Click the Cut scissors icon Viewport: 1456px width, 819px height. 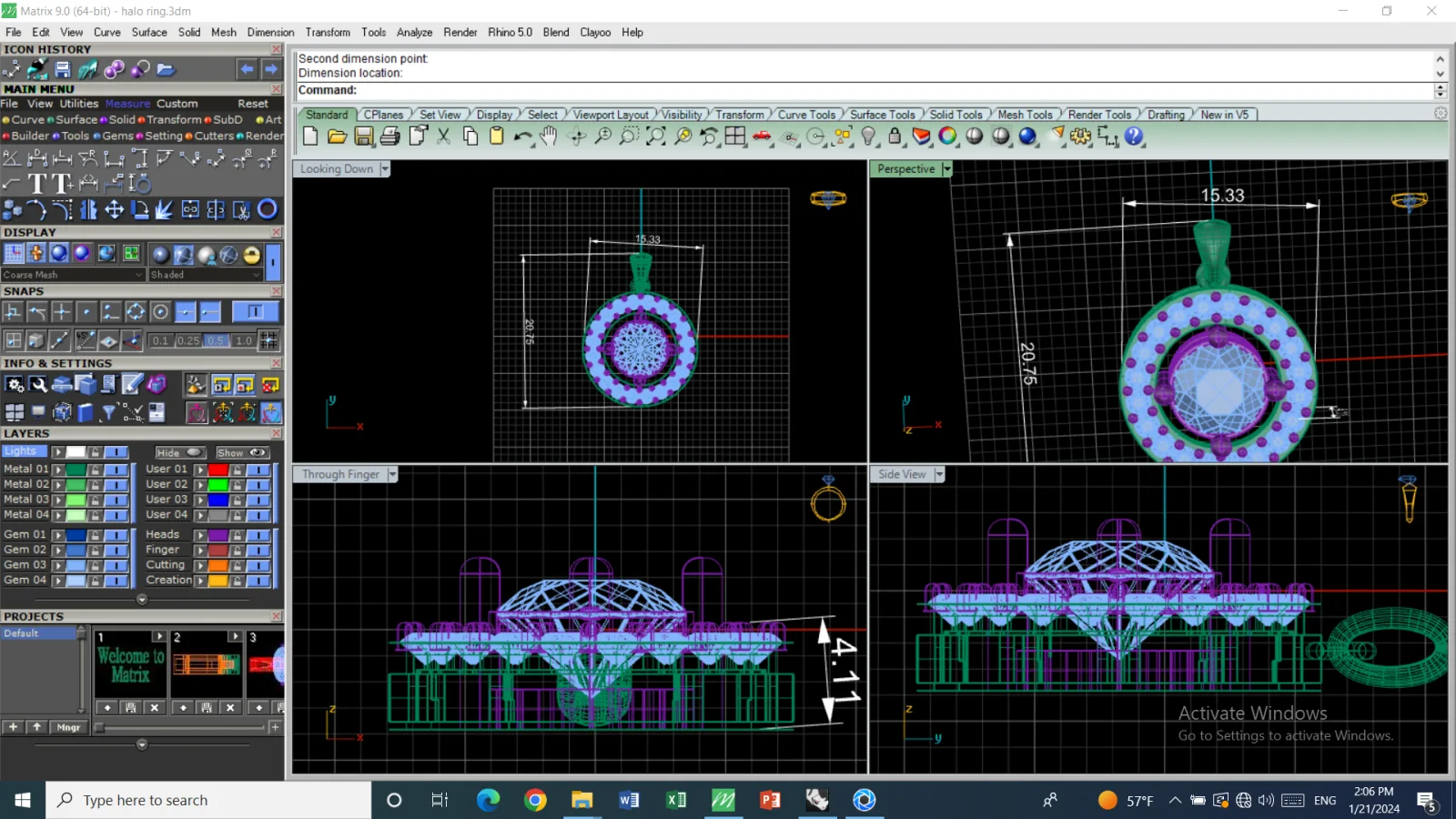coord(444,136)
